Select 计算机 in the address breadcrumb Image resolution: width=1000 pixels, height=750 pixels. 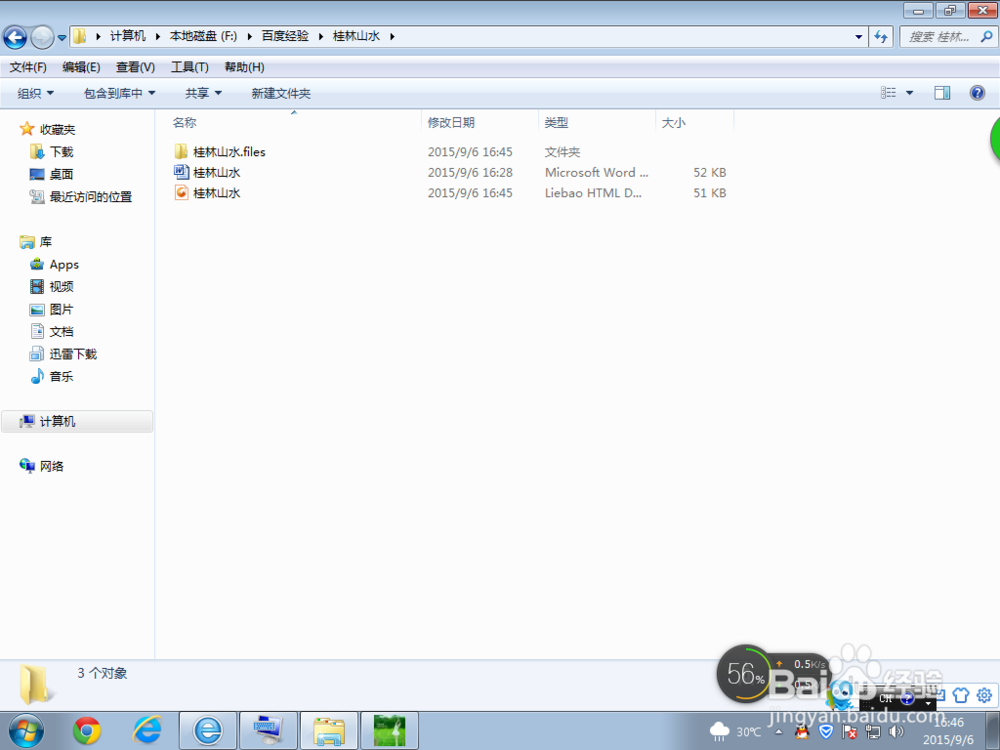tap(128, 36)
